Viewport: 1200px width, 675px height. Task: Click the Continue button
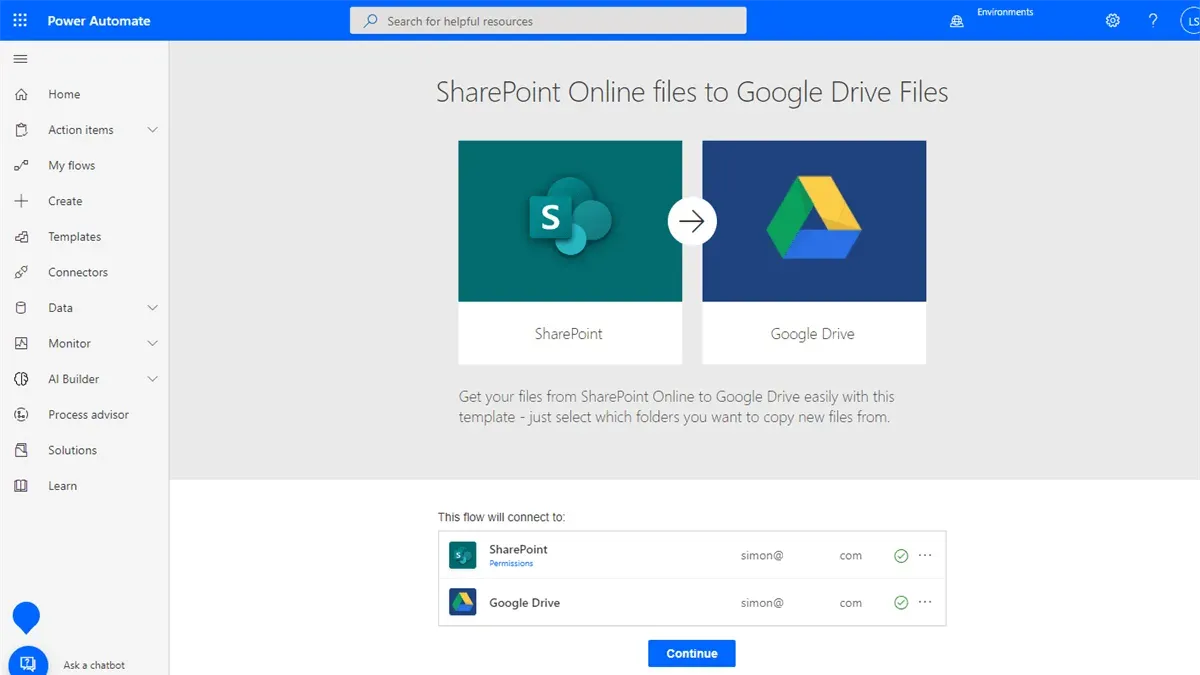692,653
